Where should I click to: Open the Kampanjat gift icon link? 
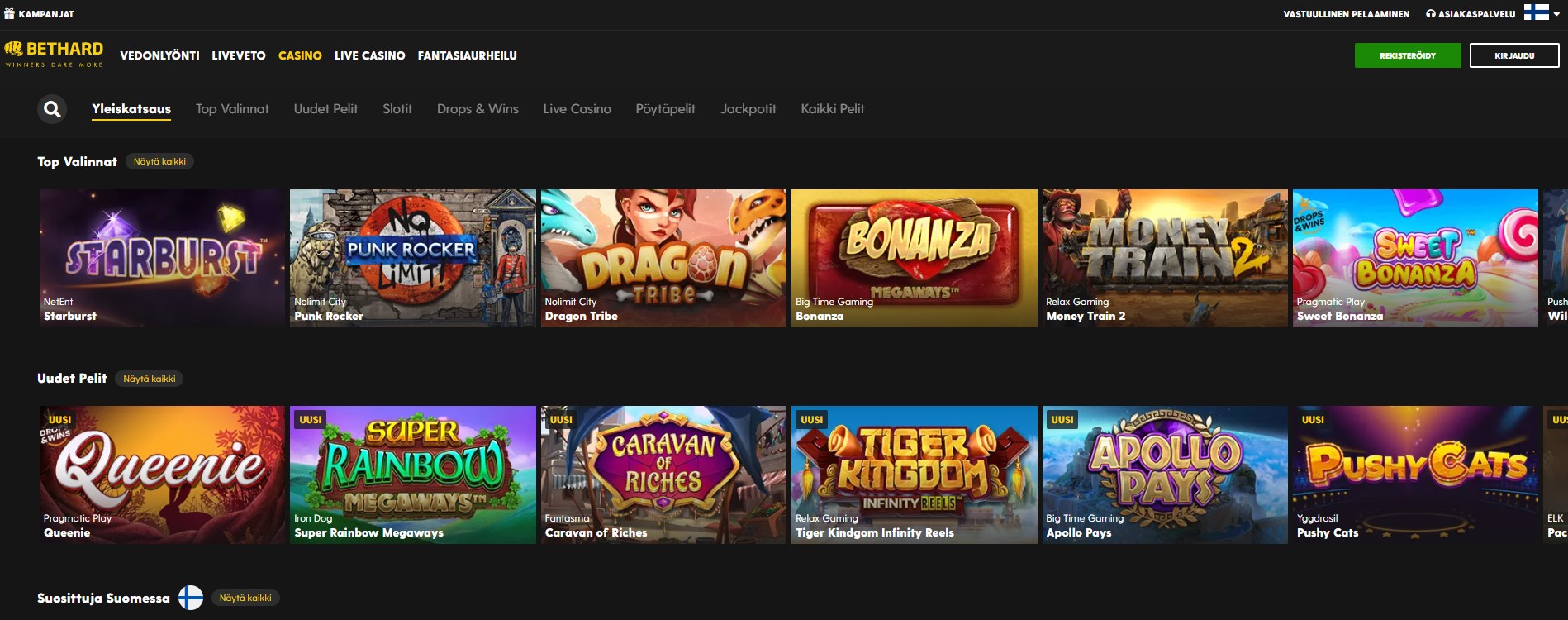(x=39, y=14)
